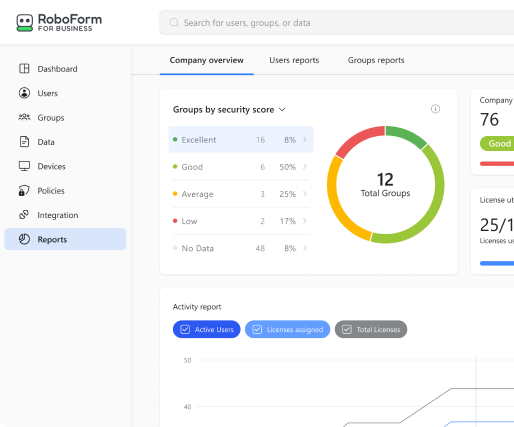
Task: Switch to the Users reports tab
Action: (294, 60)
